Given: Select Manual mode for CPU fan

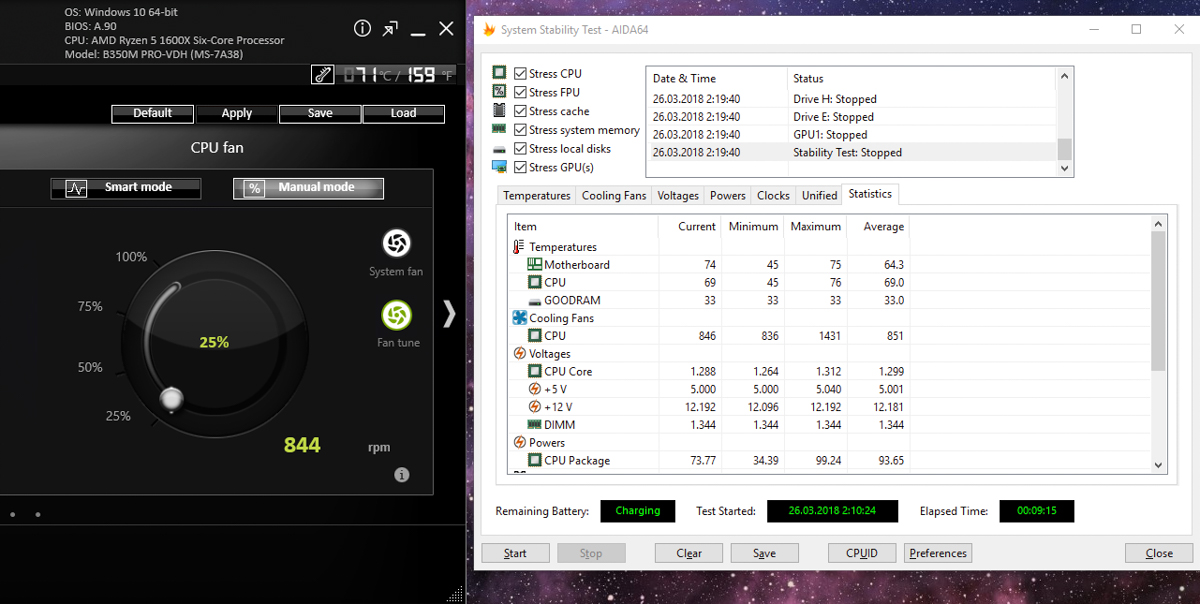Looking at the screenshot, I should (x=308, y=188).
